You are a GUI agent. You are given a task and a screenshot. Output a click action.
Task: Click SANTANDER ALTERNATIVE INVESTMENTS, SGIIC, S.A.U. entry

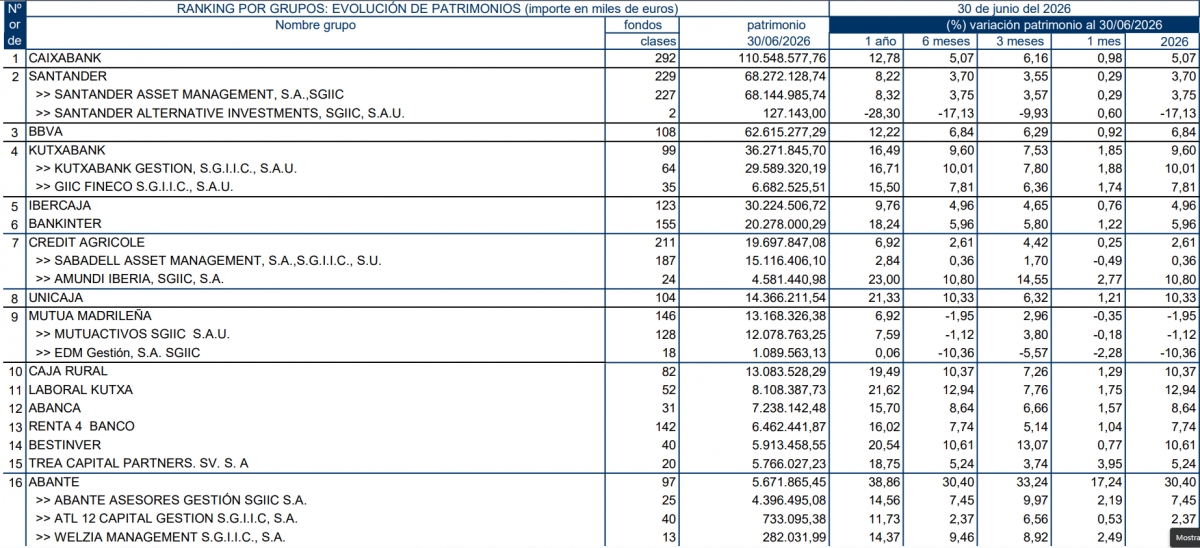(220, 113)
